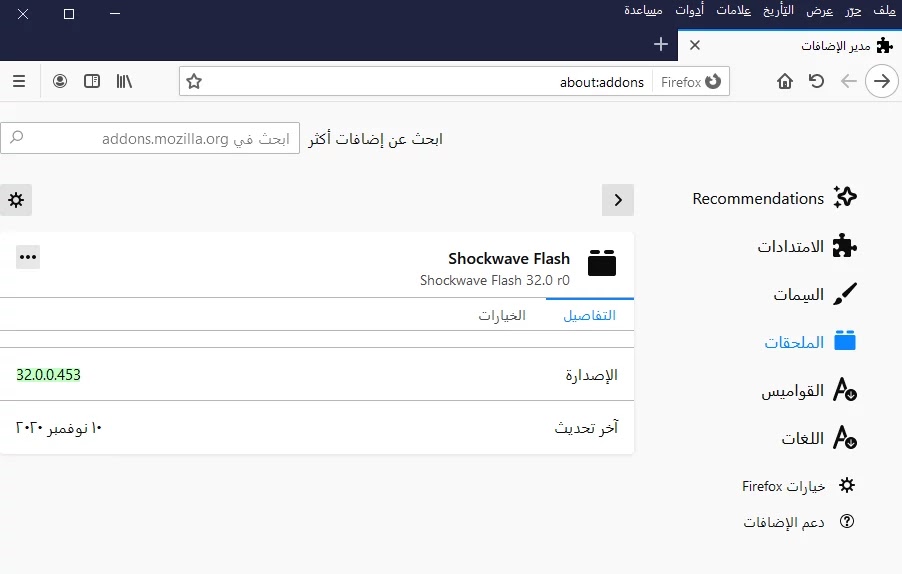
Task: Click the Shockwave Flash plugin icon
Action: point(602,263)
